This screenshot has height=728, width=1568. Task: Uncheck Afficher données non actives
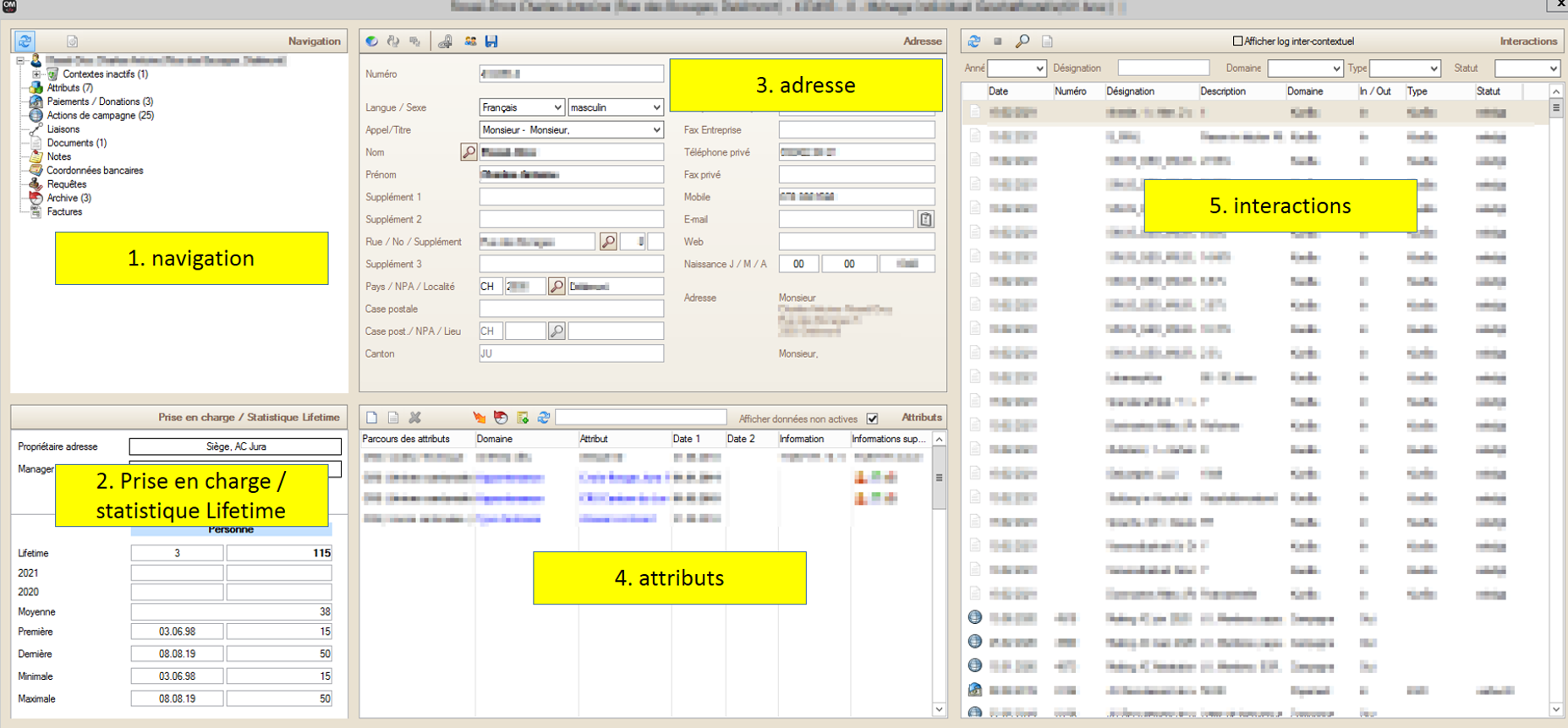[x=873, y=419]
